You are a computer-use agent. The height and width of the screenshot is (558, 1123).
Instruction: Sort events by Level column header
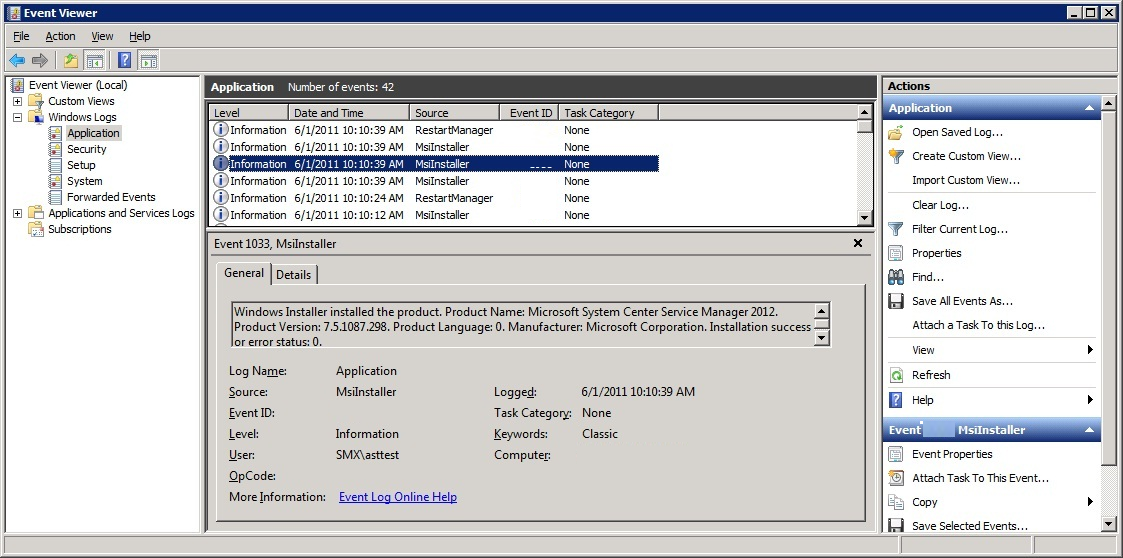(x=249, y=112)
